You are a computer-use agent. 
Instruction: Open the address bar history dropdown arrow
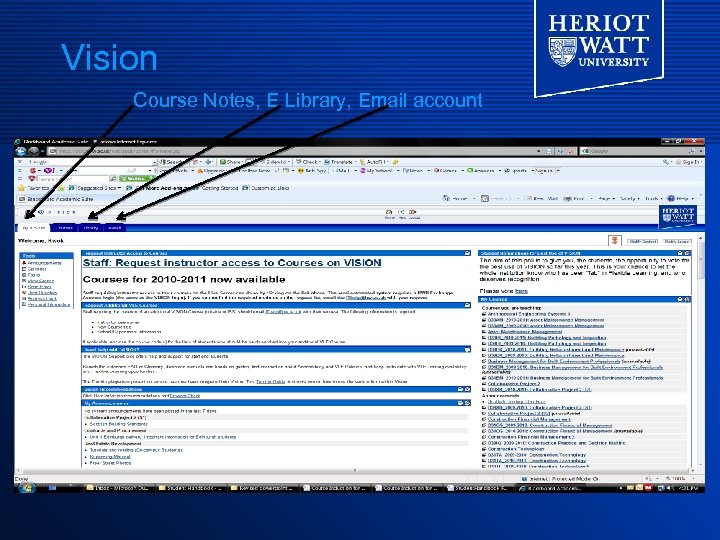click(538, 151)
